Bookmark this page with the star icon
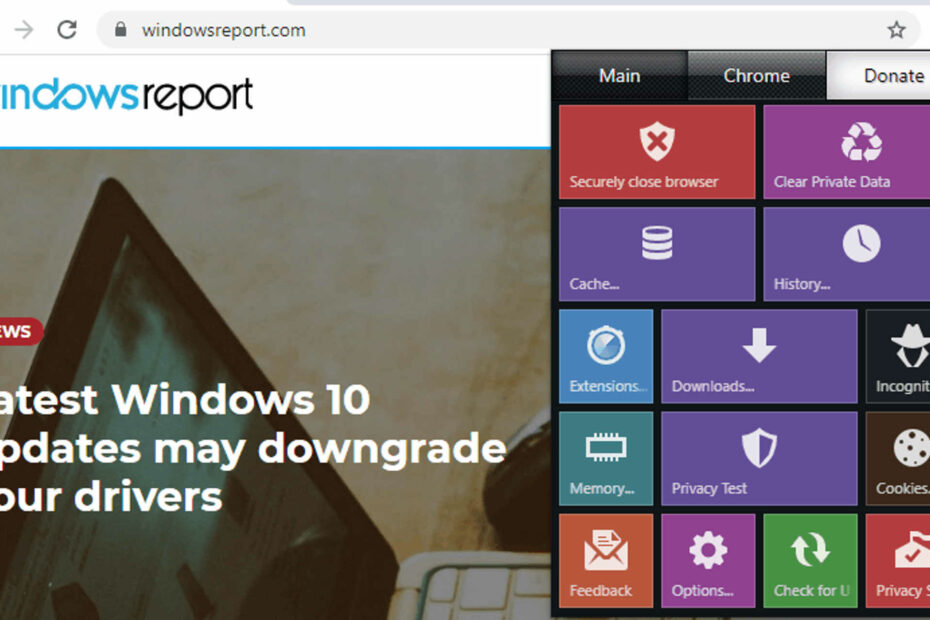The width and height of the screenshot is (930, 620). tap(896, 30)
